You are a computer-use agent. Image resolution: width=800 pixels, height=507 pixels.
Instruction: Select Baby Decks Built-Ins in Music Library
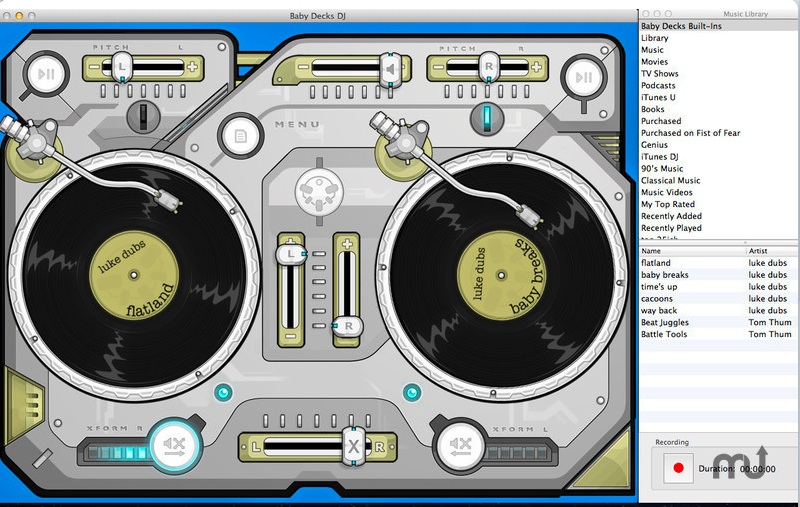pos(718,26)
